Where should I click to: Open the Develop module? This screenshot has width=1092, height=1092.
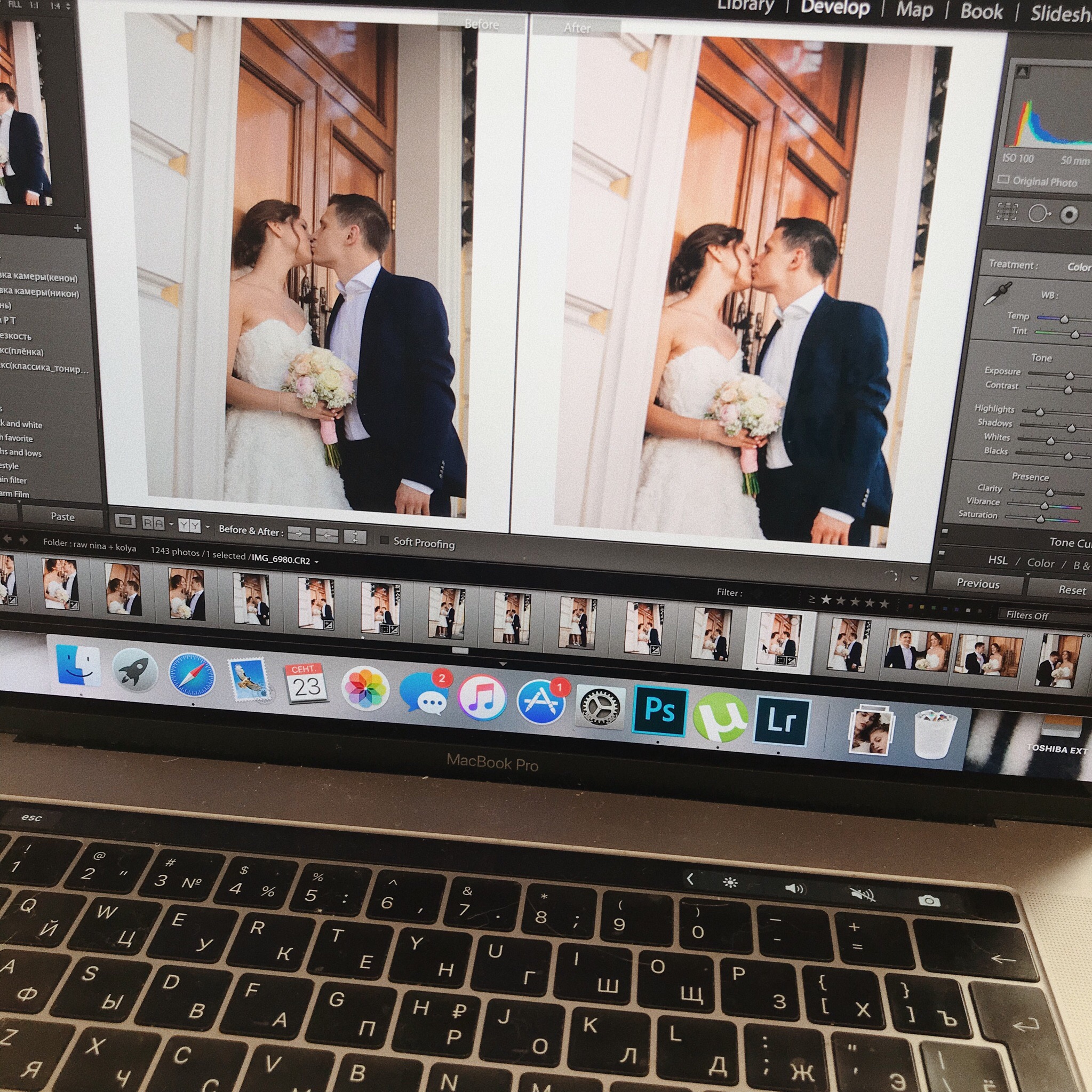pos(835,8)
